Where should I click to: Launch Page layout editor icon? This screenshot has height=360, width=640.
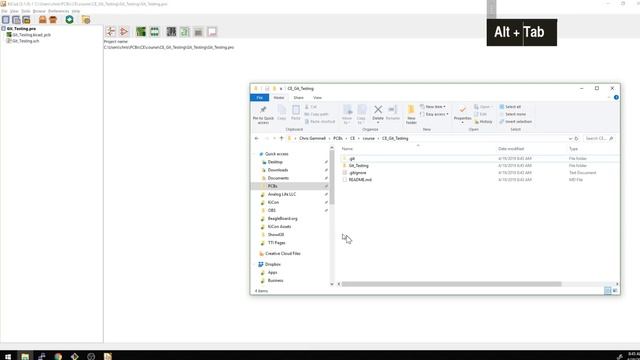(x=212, y=31)
